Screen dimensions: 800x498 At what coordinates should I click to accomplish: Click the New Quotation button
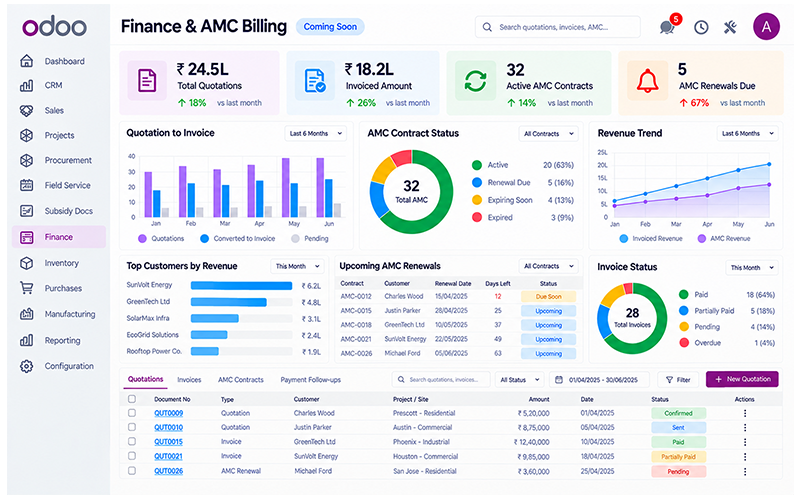tap(742, 379)
